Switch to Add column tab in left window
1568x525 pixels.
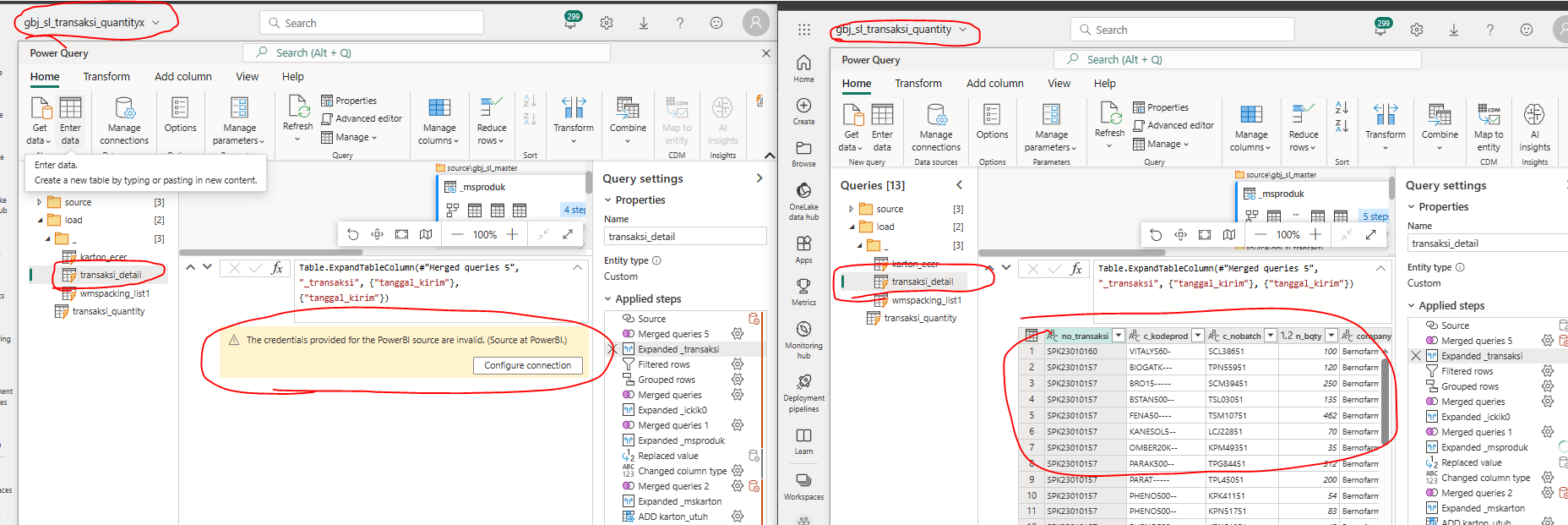183,77
